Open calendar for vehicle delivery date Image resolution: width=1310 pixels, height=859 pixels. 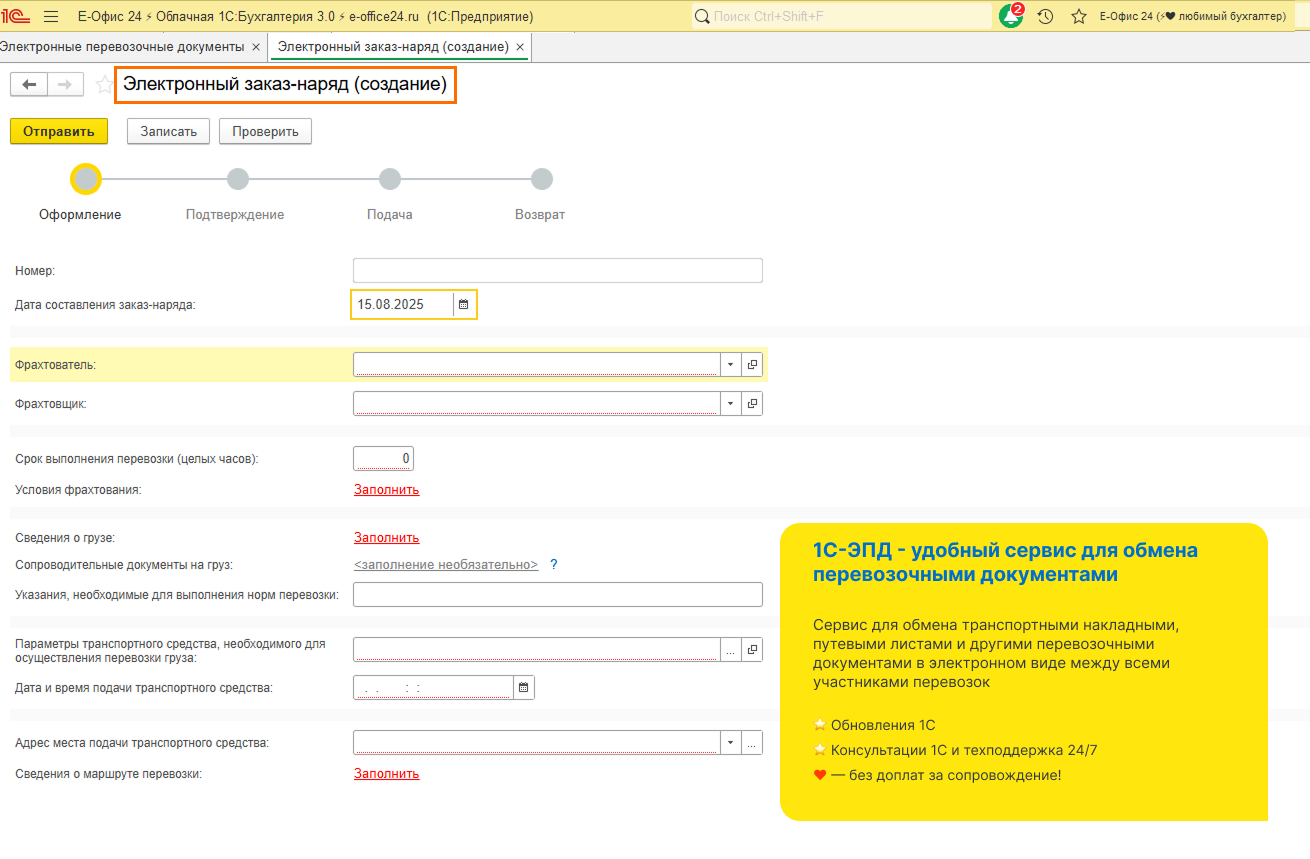523,687
